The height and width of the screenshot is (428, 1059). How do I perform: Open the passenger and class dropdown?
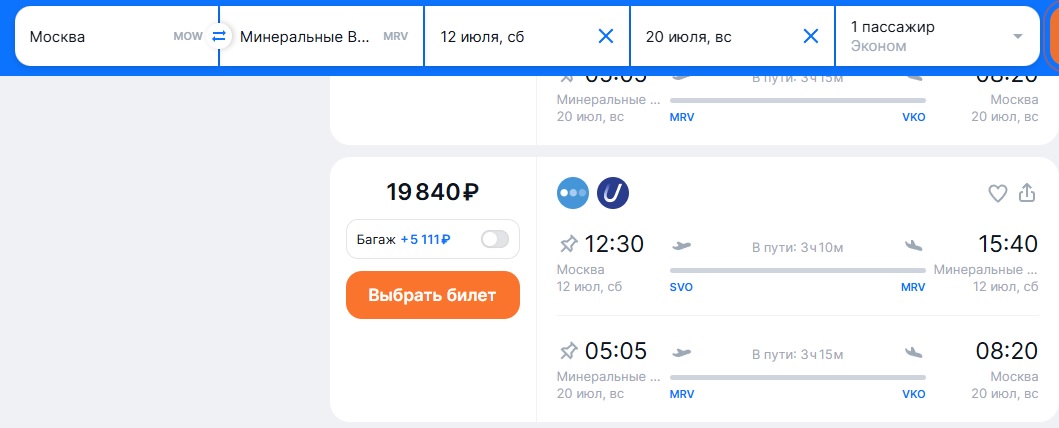point(936,37)
